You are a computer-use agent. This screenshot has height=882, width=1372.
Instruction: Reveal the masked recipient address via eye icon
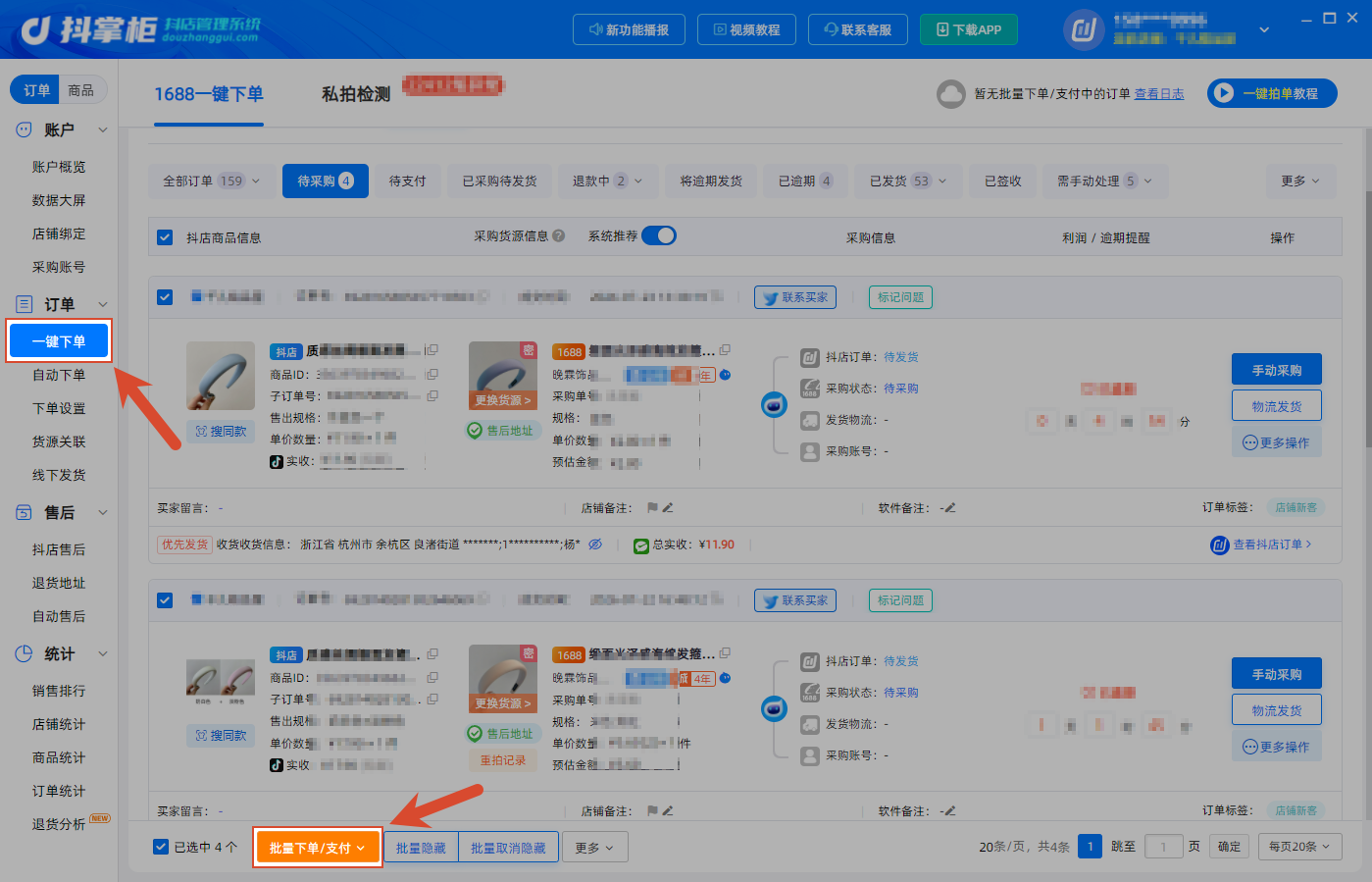595,545
